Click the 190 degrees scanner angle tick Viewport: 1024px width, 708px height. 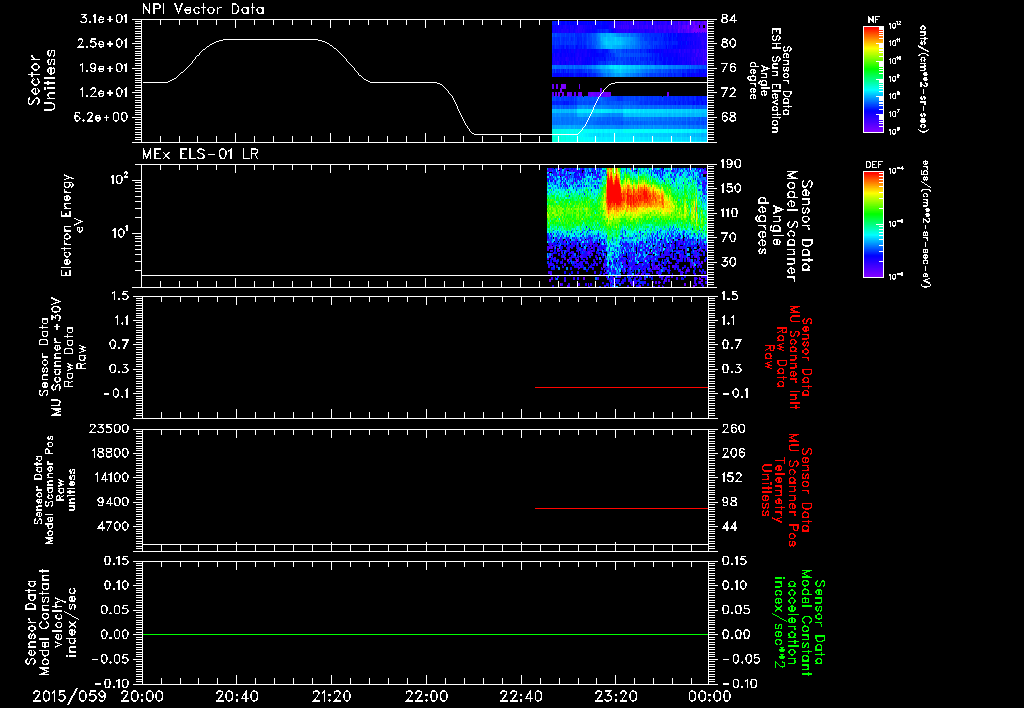(x=731, y=163)
